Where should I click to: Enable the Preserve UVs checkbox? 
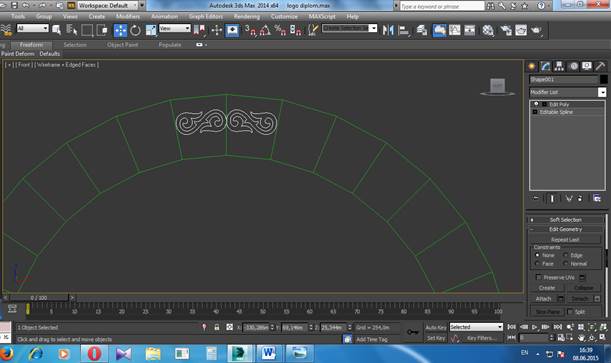(x=539, y=277)
